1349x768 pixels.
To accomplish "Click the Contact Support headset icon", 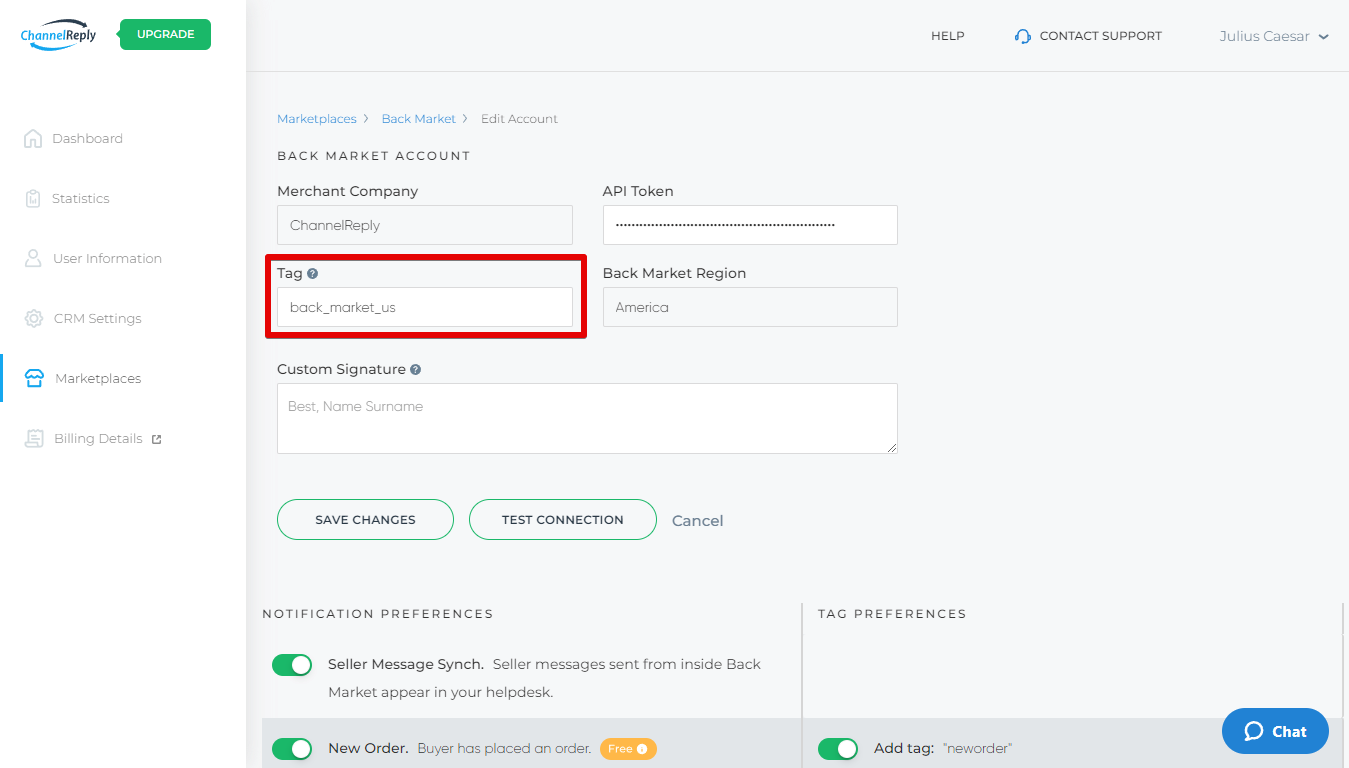I will 1022,36.
